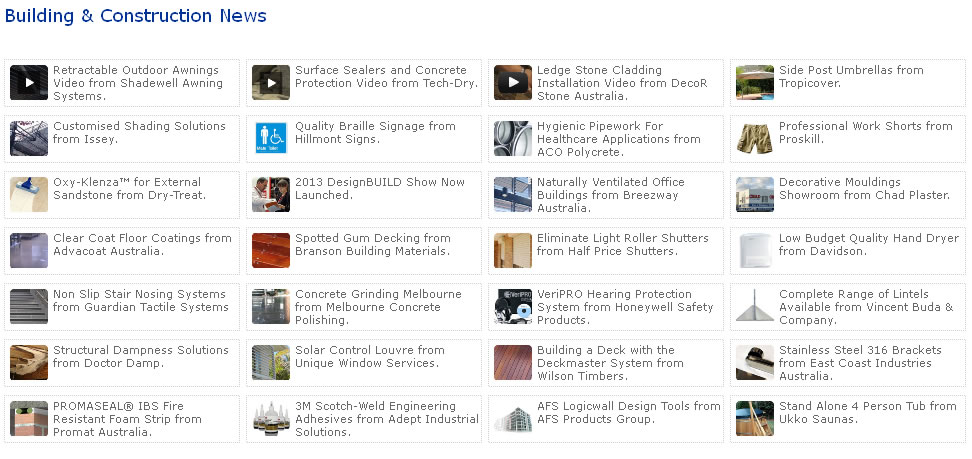Read Complete Range of Lintels link
972x459 pixels.
866,307
